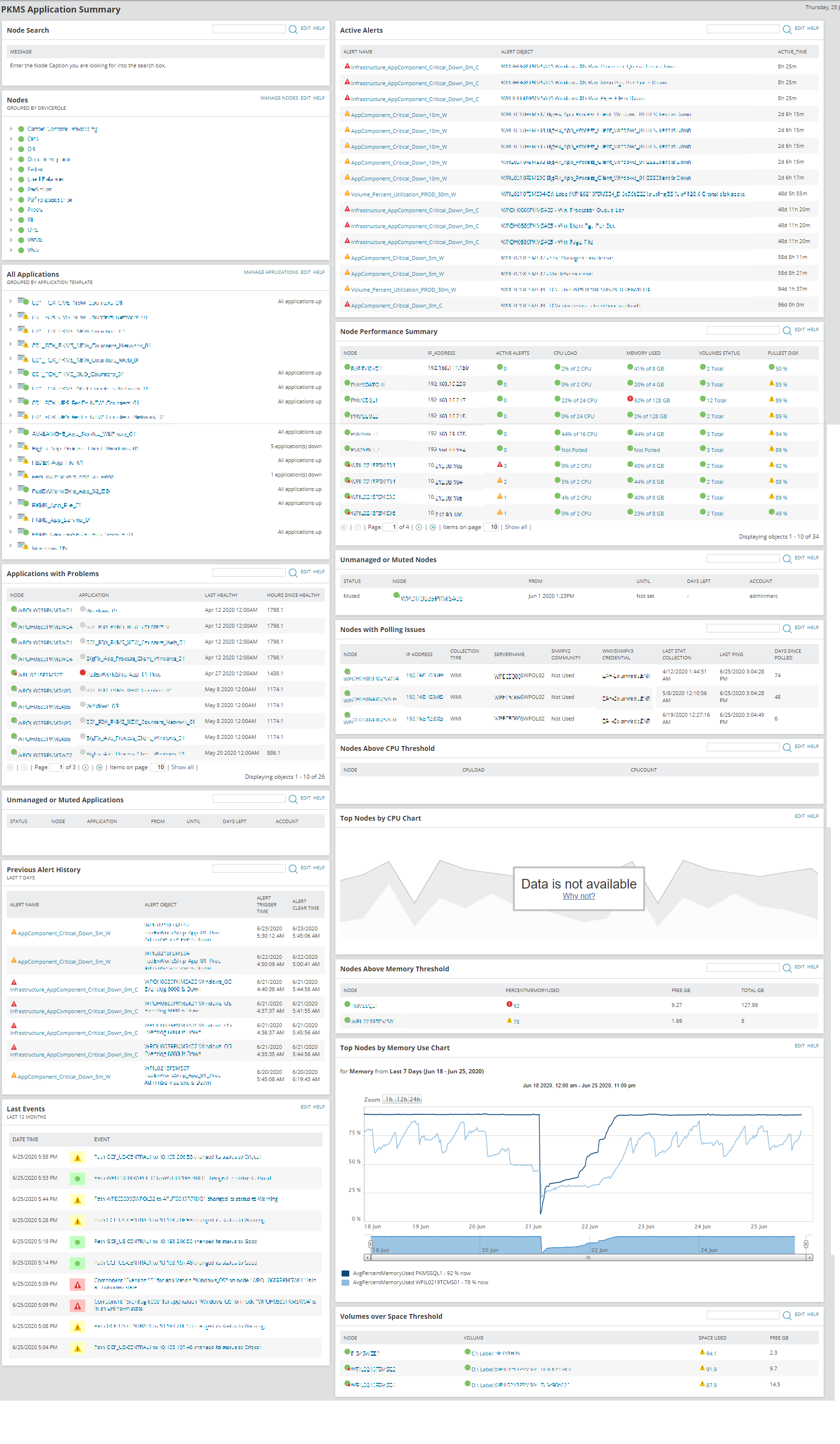Go to last page in Node Performance Summary

click(433, 527)
